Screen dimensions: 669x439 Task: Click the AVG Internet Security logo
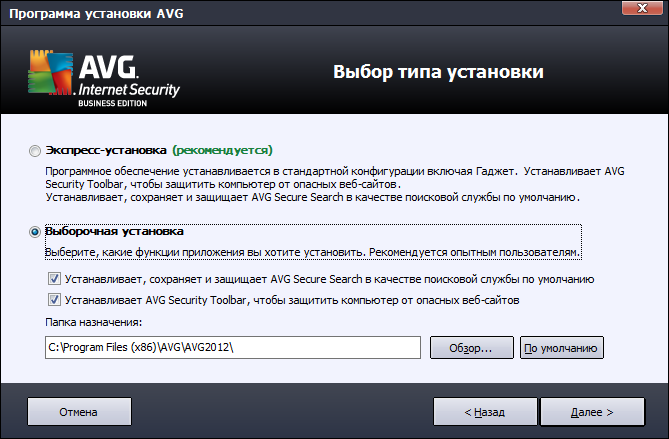coord(104,78)
